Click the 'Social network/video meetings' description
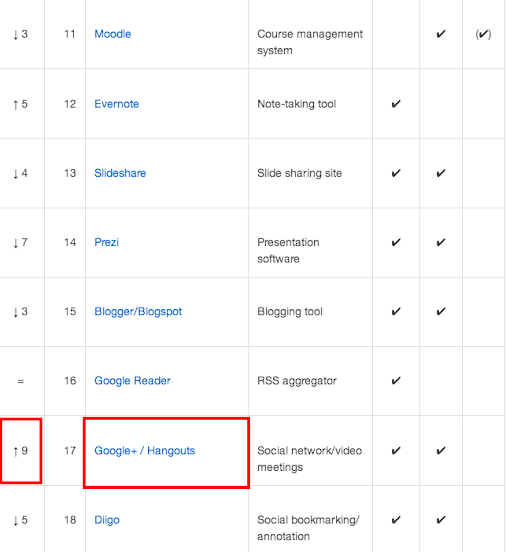 pos(310,459)
